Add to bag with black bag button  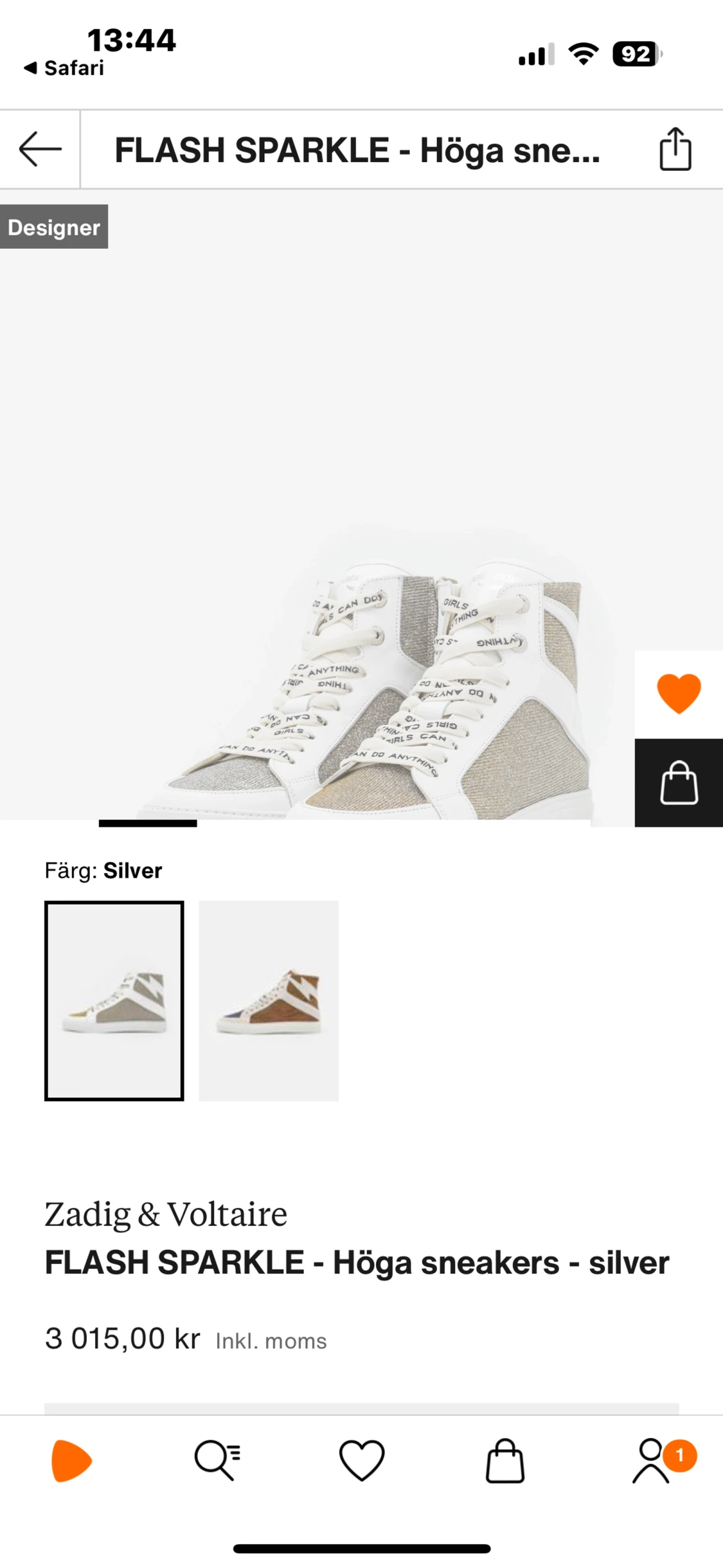pyautogui.click(x=679, y=782)
